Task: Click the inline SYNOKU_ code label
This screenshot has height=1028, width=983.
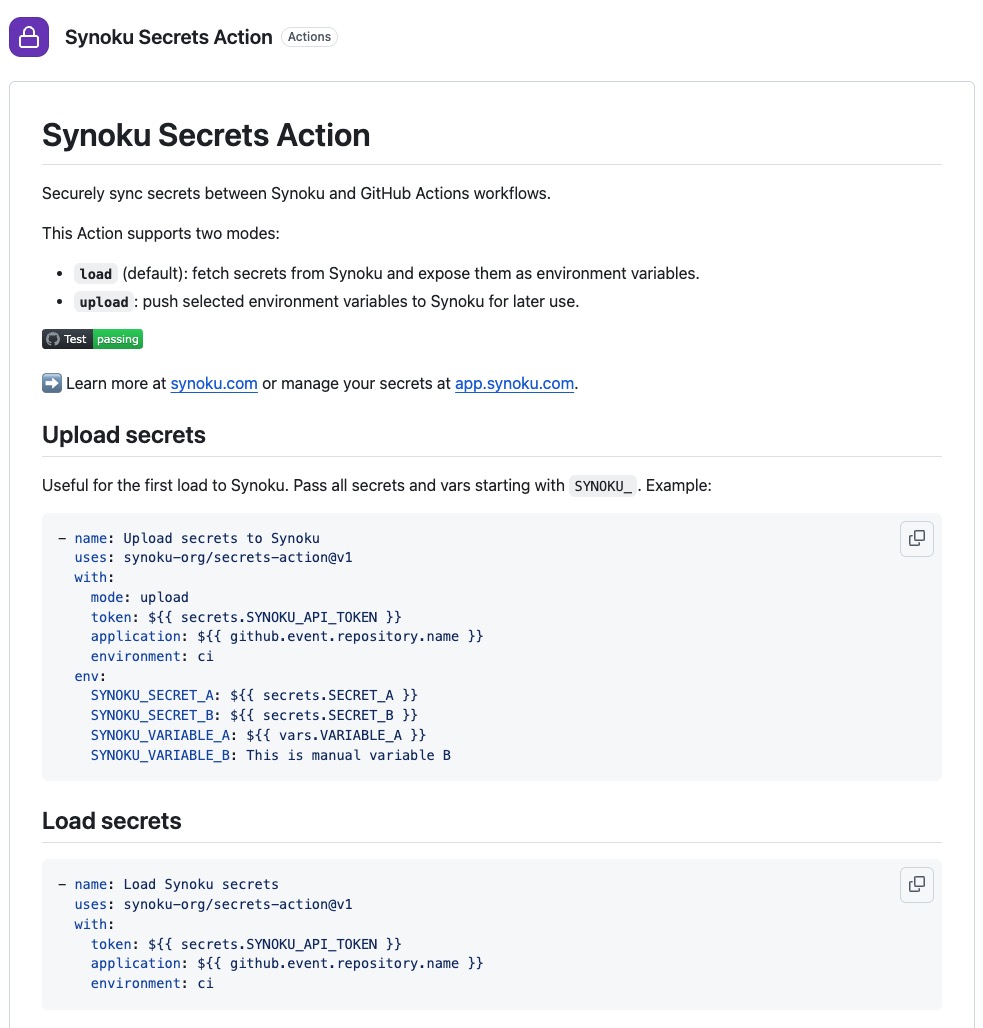Action: 603,486
